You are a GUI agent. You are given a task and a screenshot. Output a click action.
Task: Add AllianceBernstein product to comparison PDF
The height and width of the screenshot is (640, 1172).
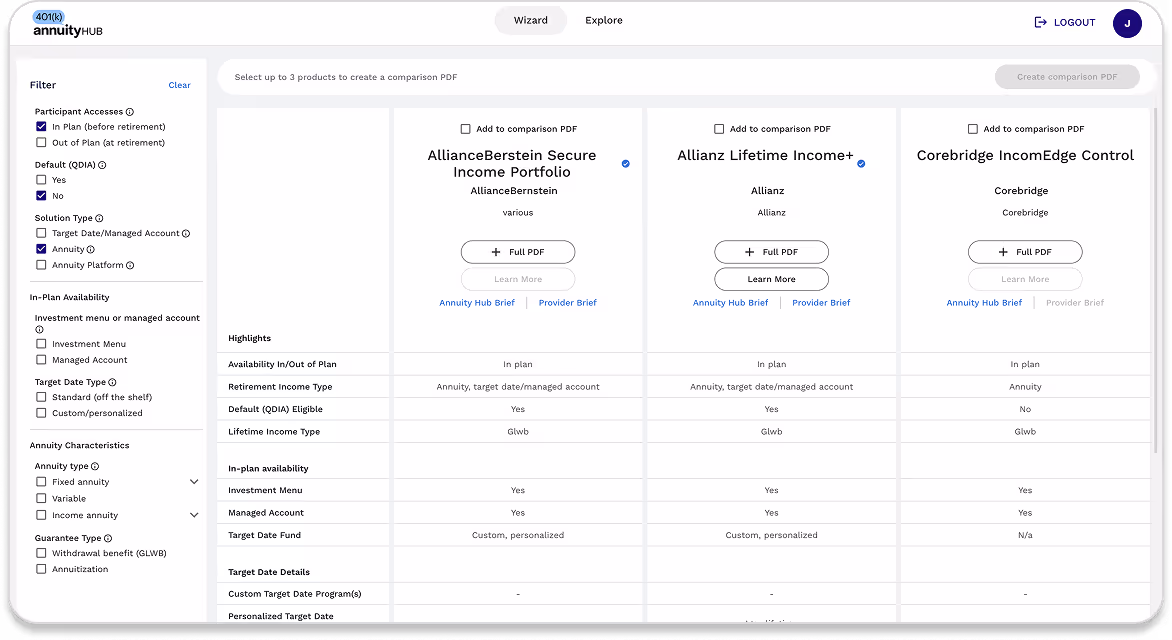coord(466,129)
